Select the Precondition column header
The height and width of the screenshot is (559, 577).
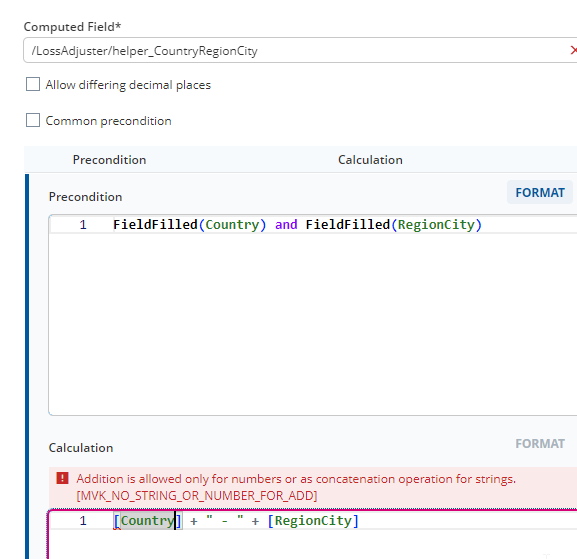tap(109, 160)
